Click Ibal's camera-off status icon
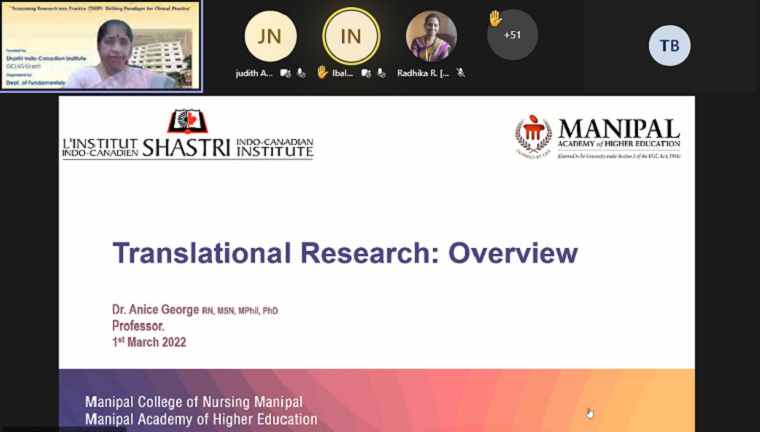This screenshot has width=760, height=432. coord(367,73)
